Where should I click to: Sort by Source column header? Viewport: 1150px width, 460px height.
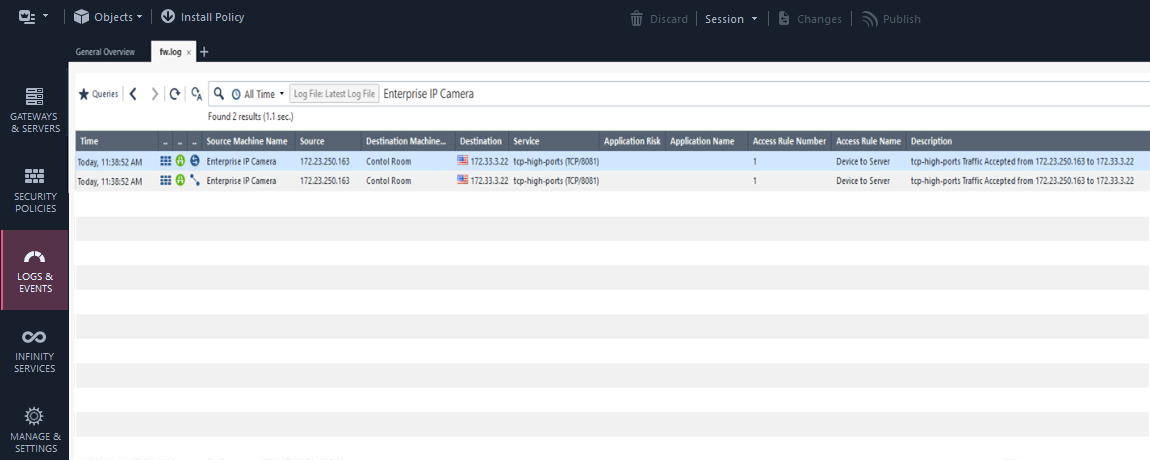pyautogui.click(x=329, y=141)
